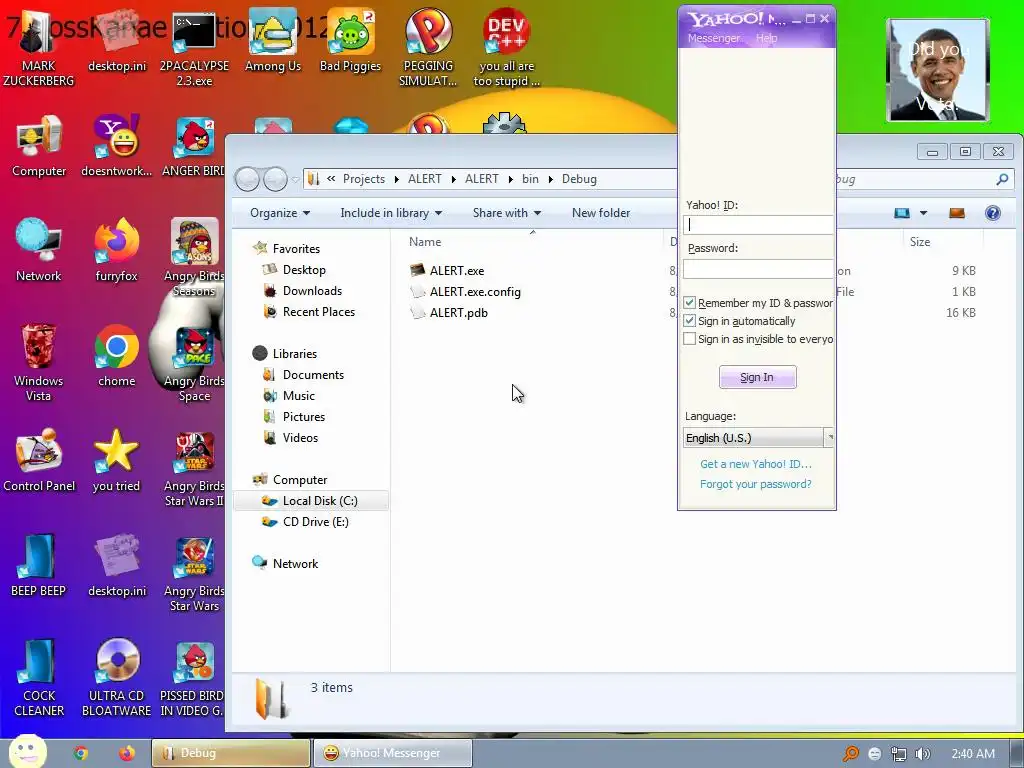Click the Projects breadcrumb segment
The image size is (1024, 768).
point(364,179)
